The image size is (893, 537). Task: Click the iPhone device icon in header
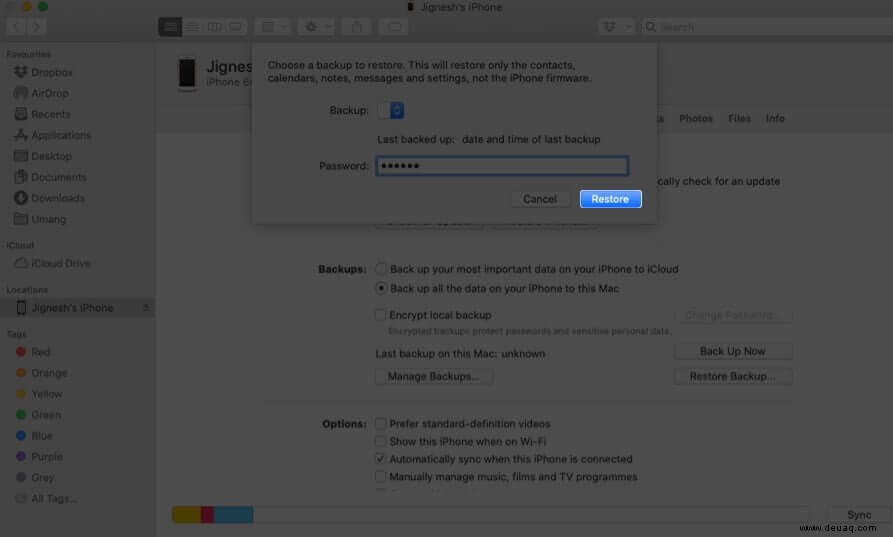tap(187, 74)
